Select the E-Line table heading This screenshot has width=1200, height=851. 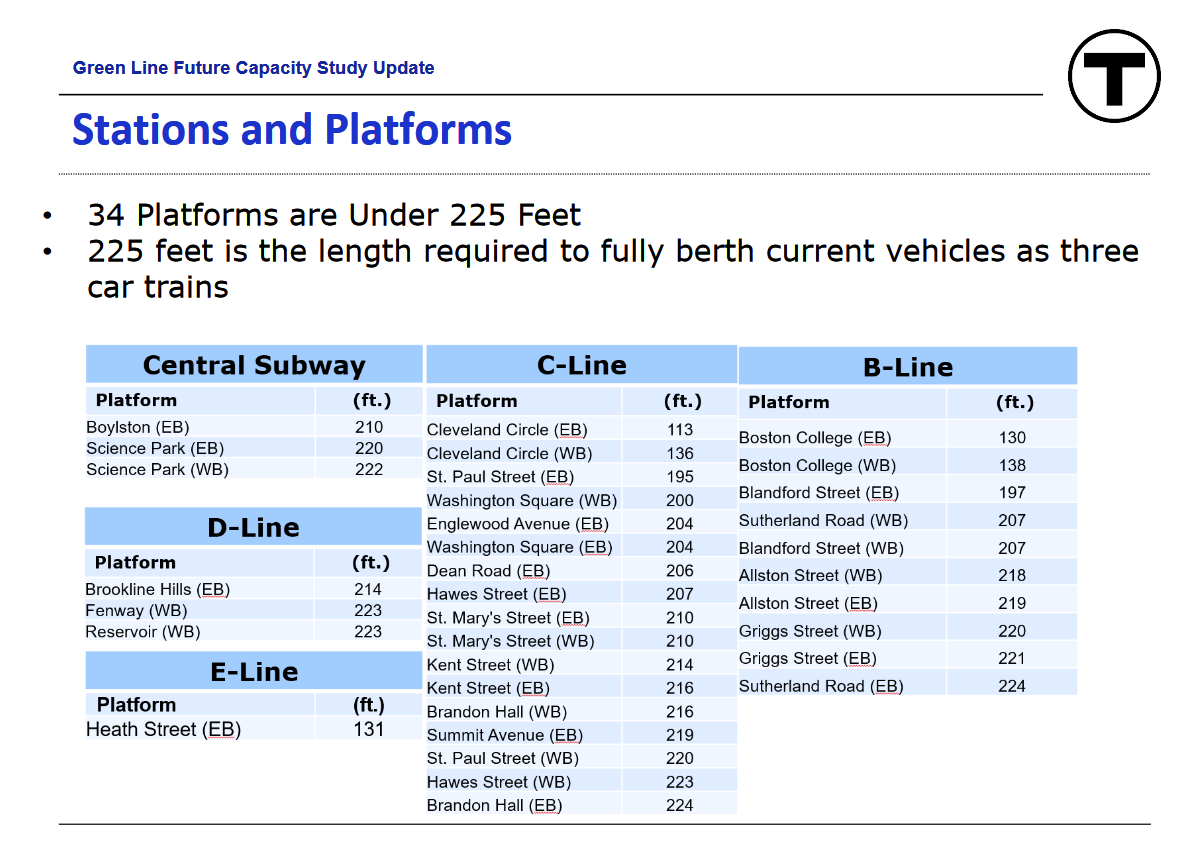pos(253,671)
